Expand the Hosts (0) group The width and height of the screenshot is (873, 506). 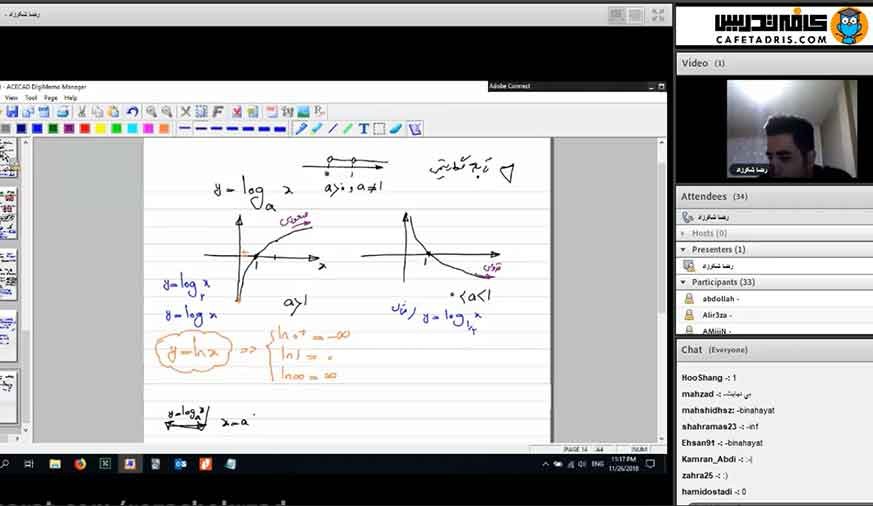(683, 234)
